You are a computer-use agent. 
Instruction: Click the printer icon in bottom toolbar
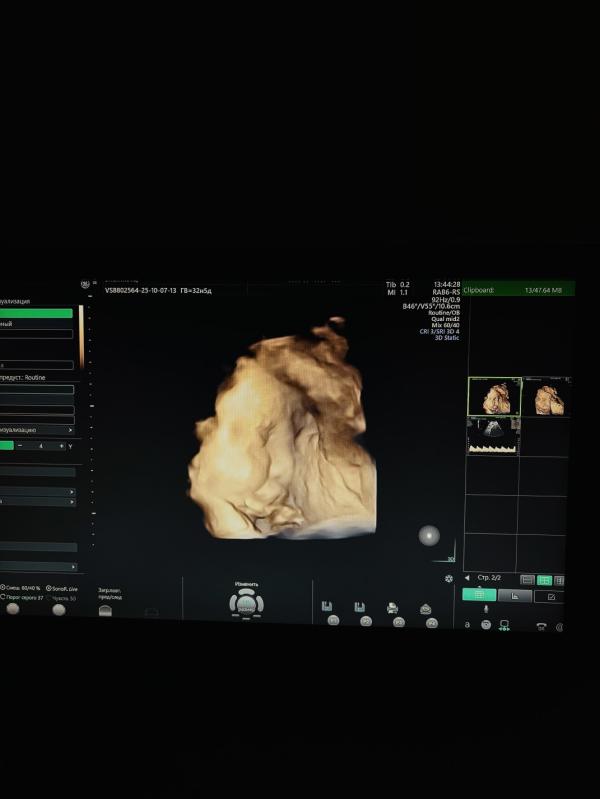[392, 607]
